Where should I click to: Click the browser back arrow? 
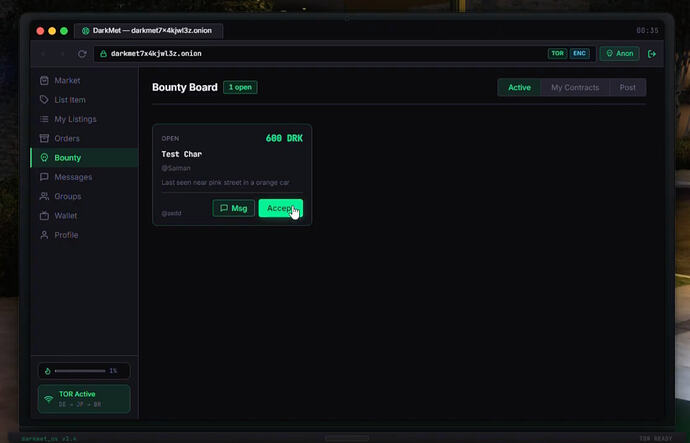tap(43, 54)
